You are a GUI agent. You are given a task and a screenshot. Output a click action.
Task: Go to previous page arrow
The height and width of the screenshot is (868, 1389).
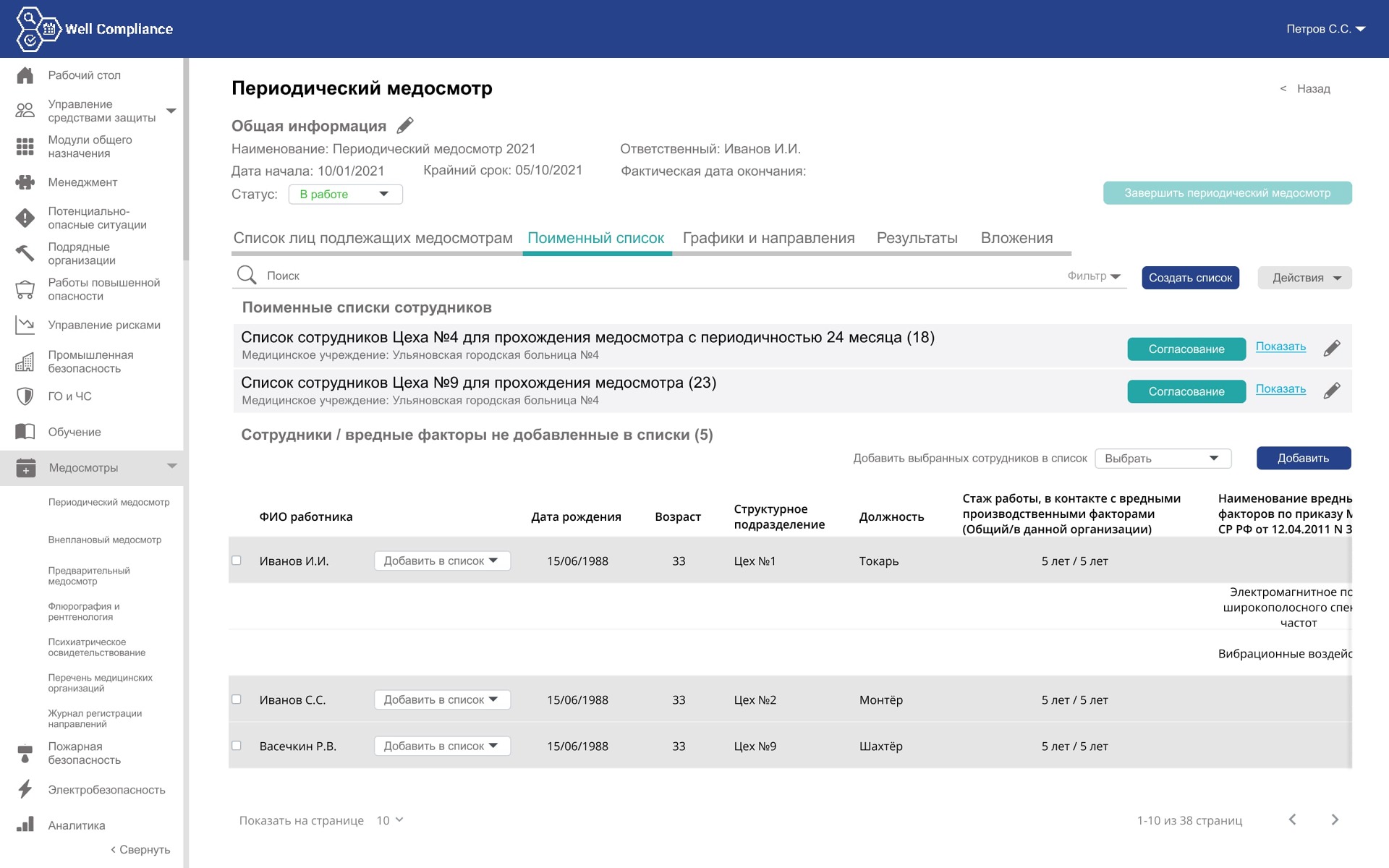1292,820
